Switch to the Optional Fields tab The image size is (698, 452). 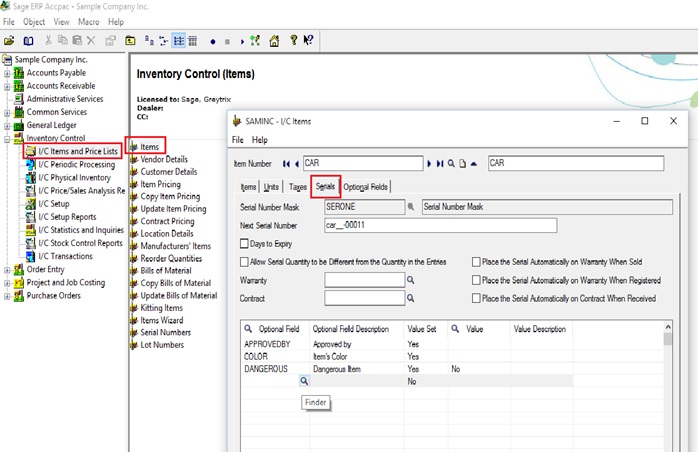click(365, 187)
